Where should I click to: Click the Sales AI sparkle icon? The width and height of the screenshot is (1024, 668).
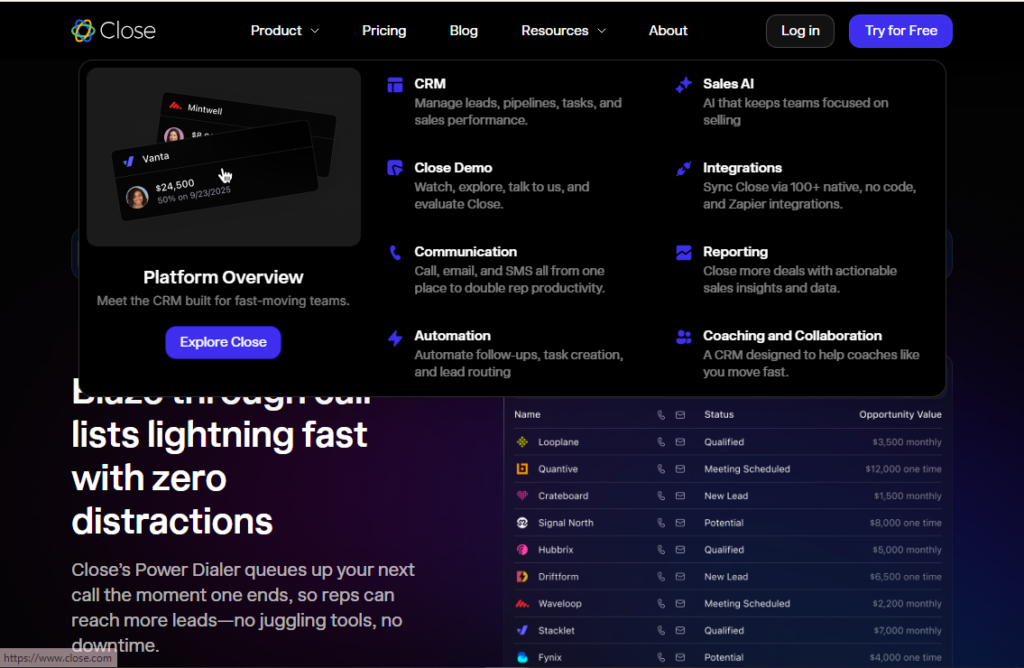click(684, 85)
